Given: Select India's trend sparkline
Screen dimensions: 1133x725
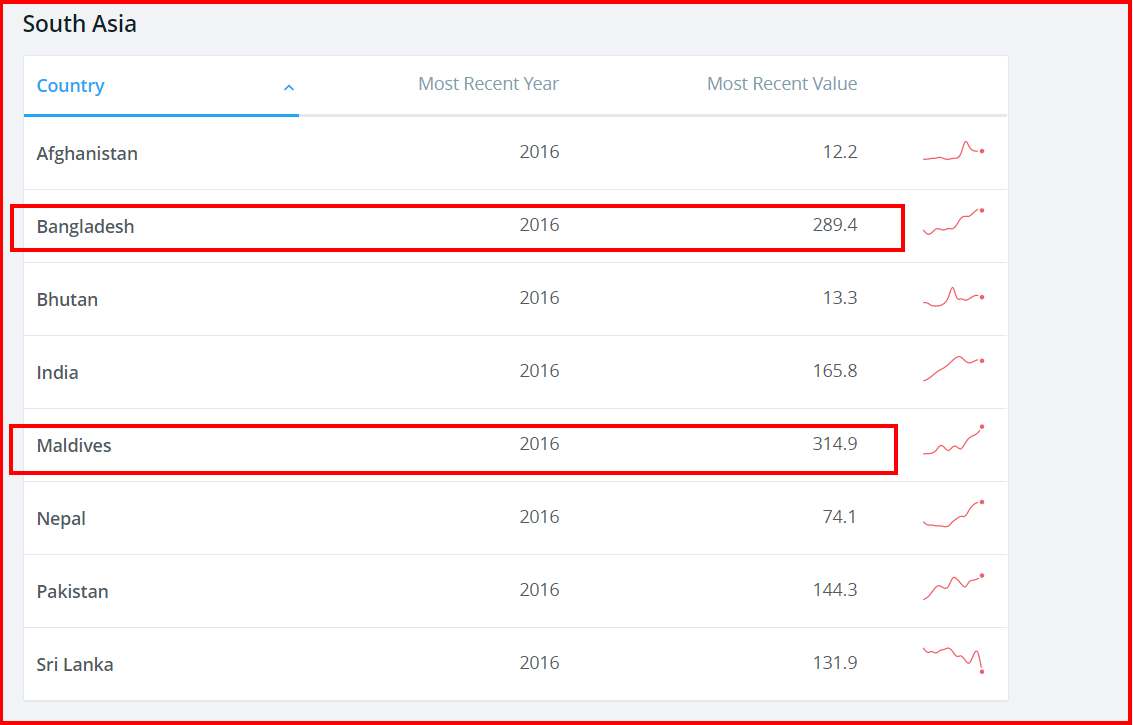Looking at the screenshot, I should coord(953,369).
